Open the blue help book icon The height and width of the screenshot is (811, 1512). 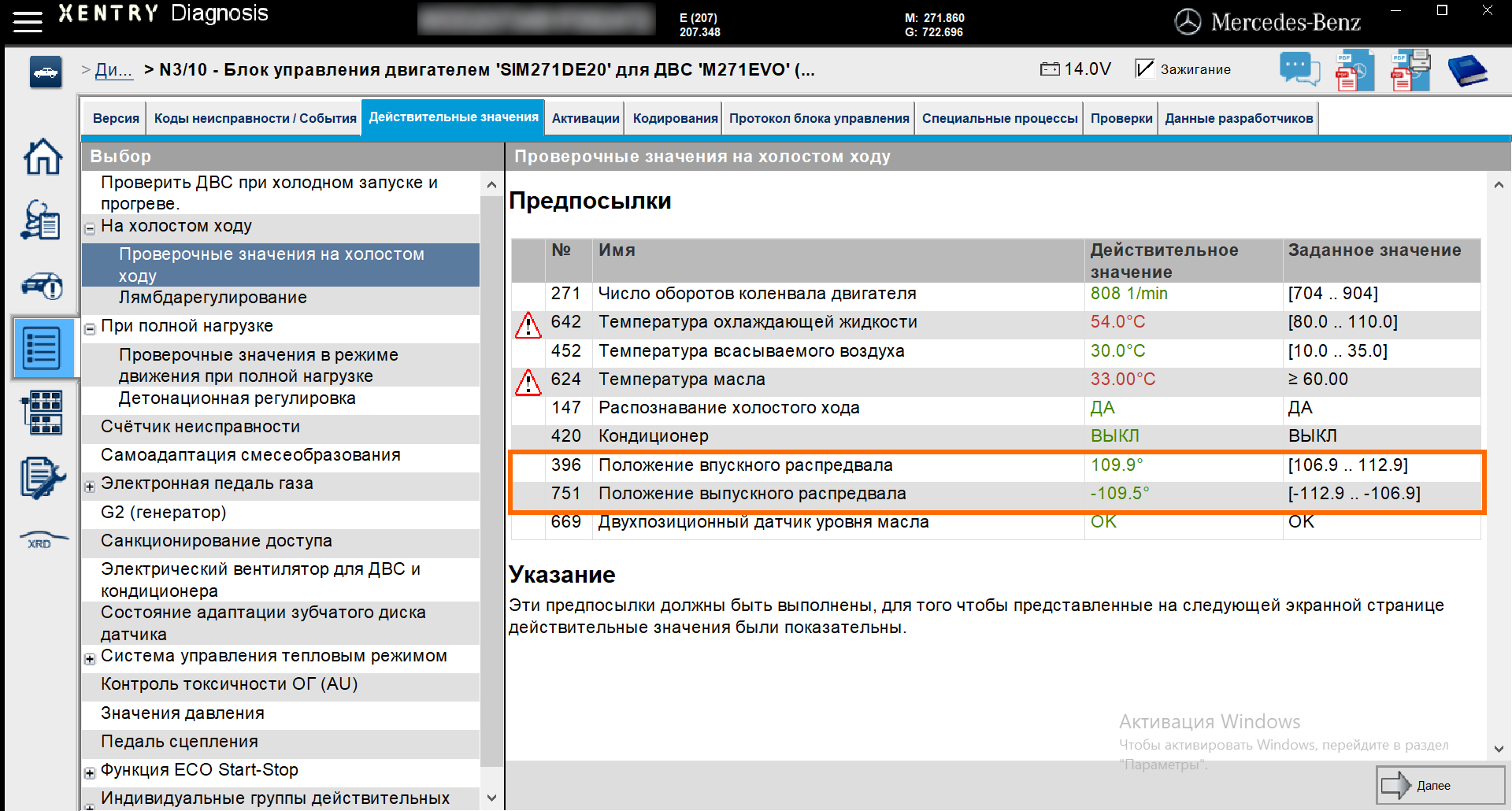tap(1467, 70)
